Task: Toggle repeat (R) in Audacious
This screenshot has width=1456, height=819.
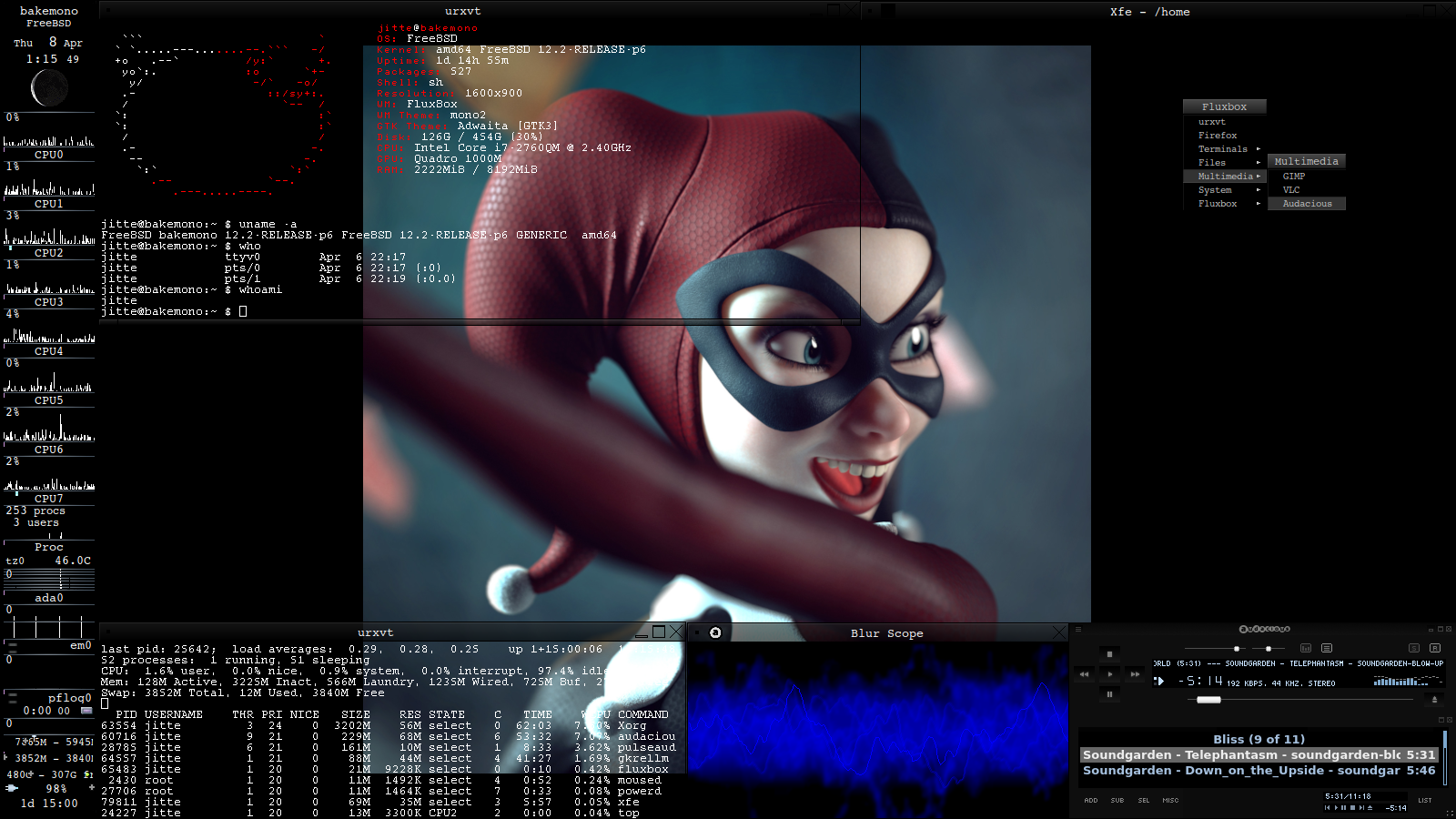Action: coord(1435,648)
